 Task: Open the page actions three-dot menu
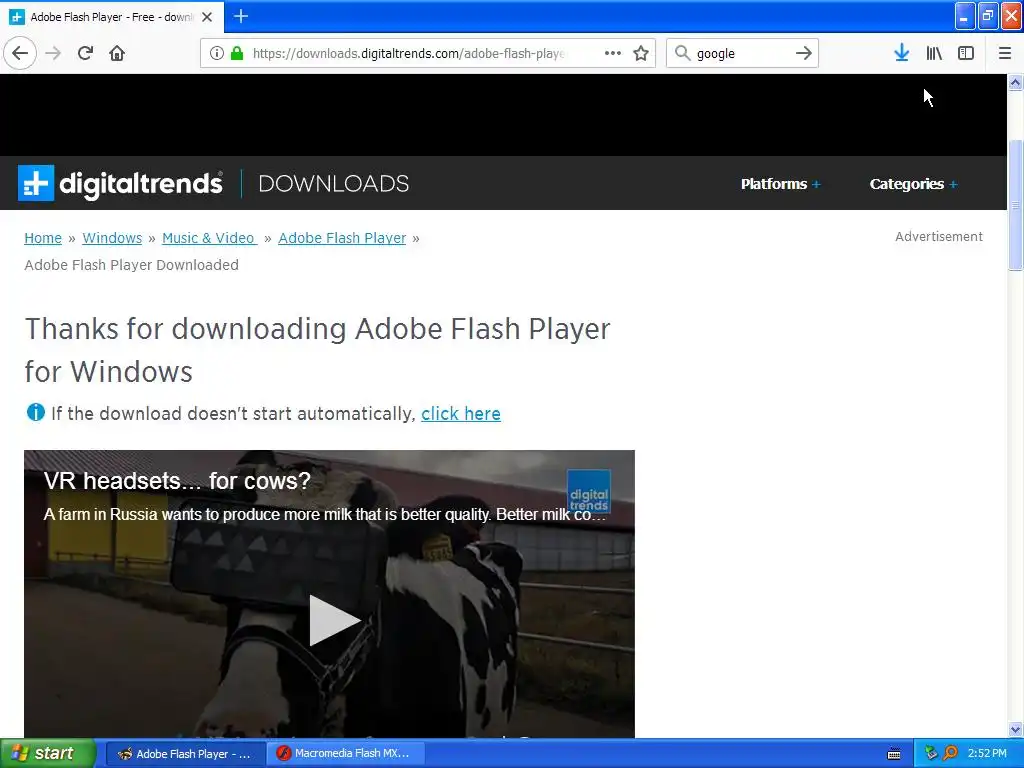[x=613, y=53]
